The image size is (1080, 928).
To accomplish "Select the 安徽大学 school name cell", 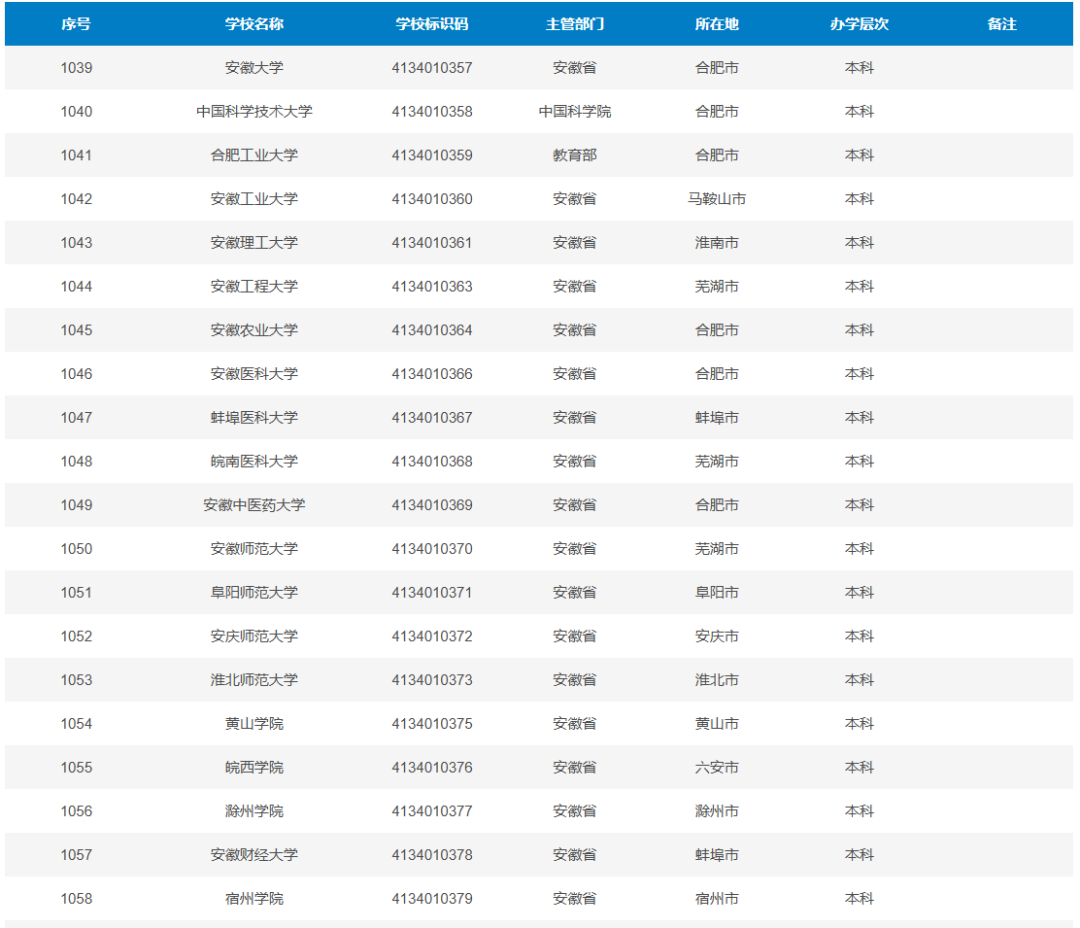I will (x=254, y=68).
